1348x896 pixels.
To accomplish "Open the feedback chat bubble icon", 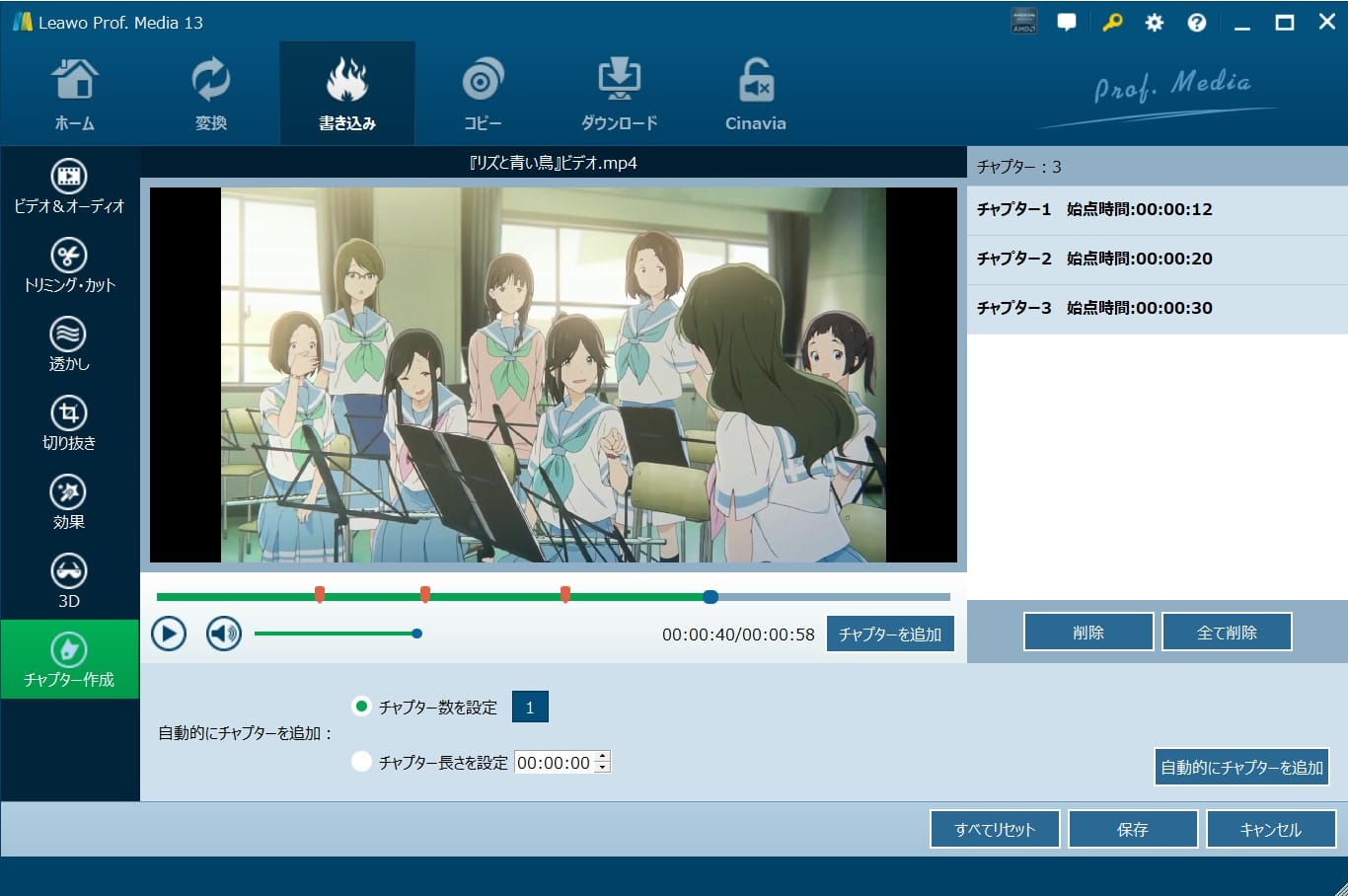I will coord(1067,22).
